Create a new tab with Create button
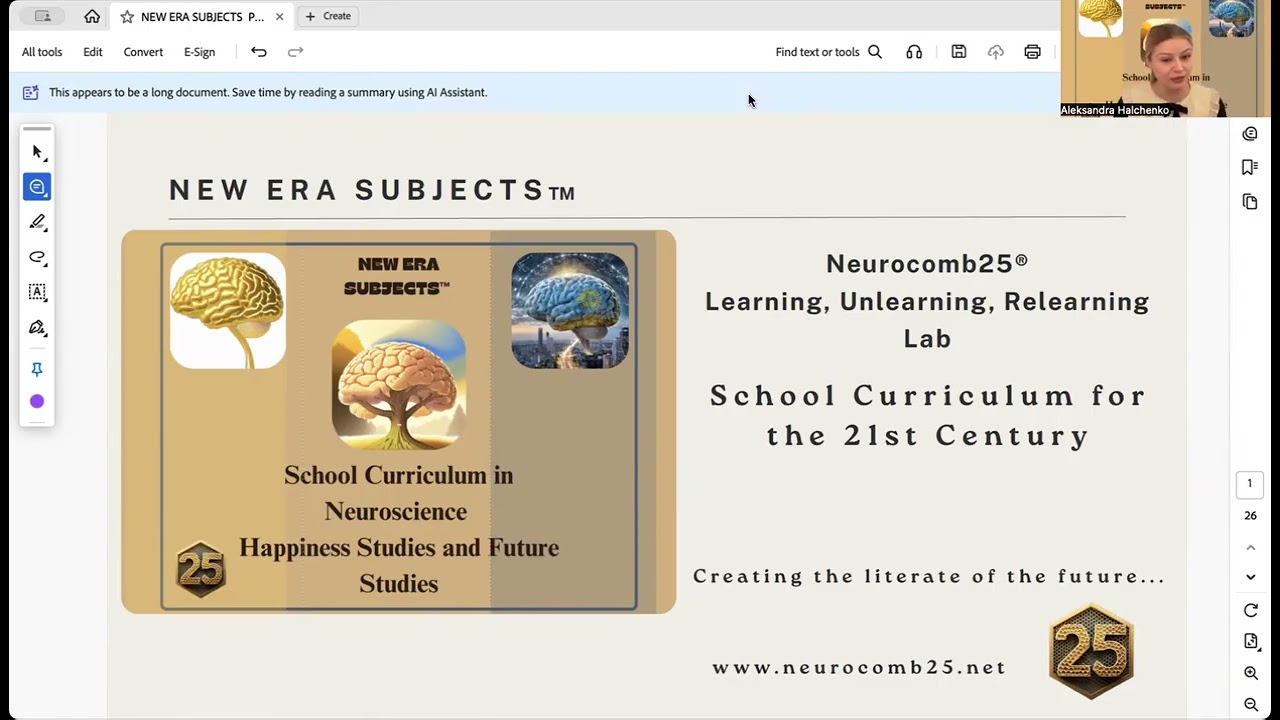Image resolution: width=1280 pixels, height=720 pixels. pos(328,16)
